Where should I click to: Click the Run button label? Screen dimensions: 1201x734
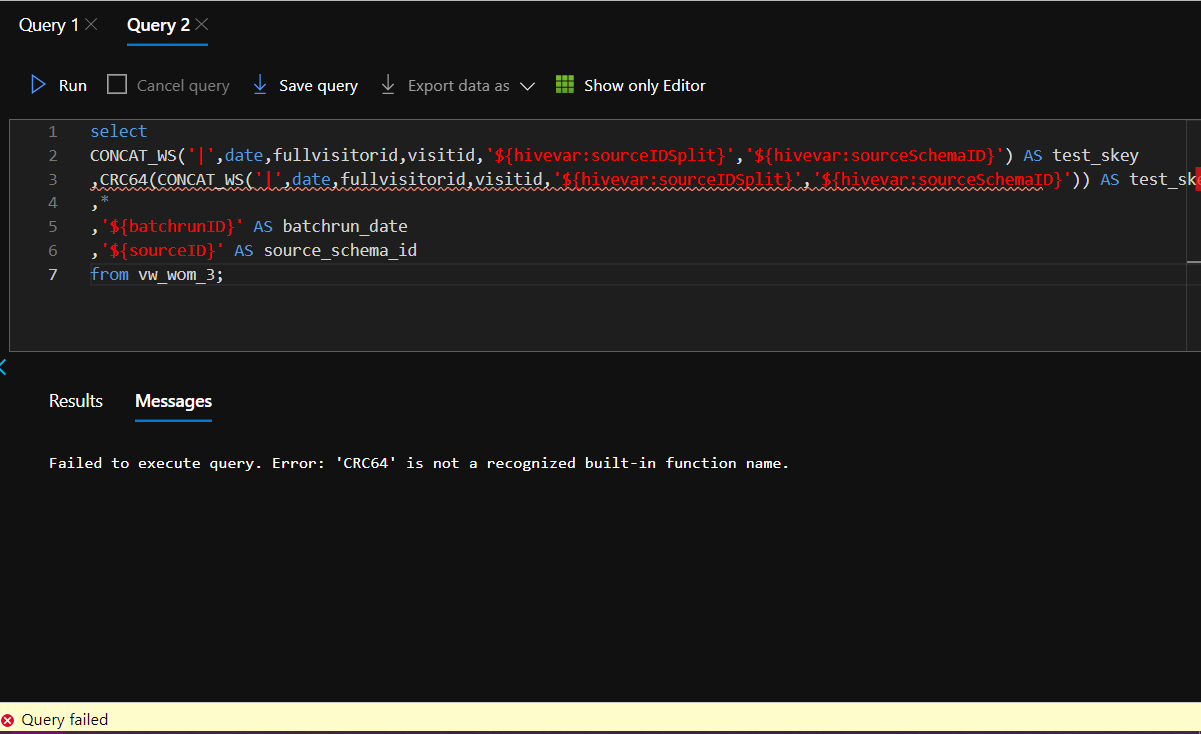[73, 86]
